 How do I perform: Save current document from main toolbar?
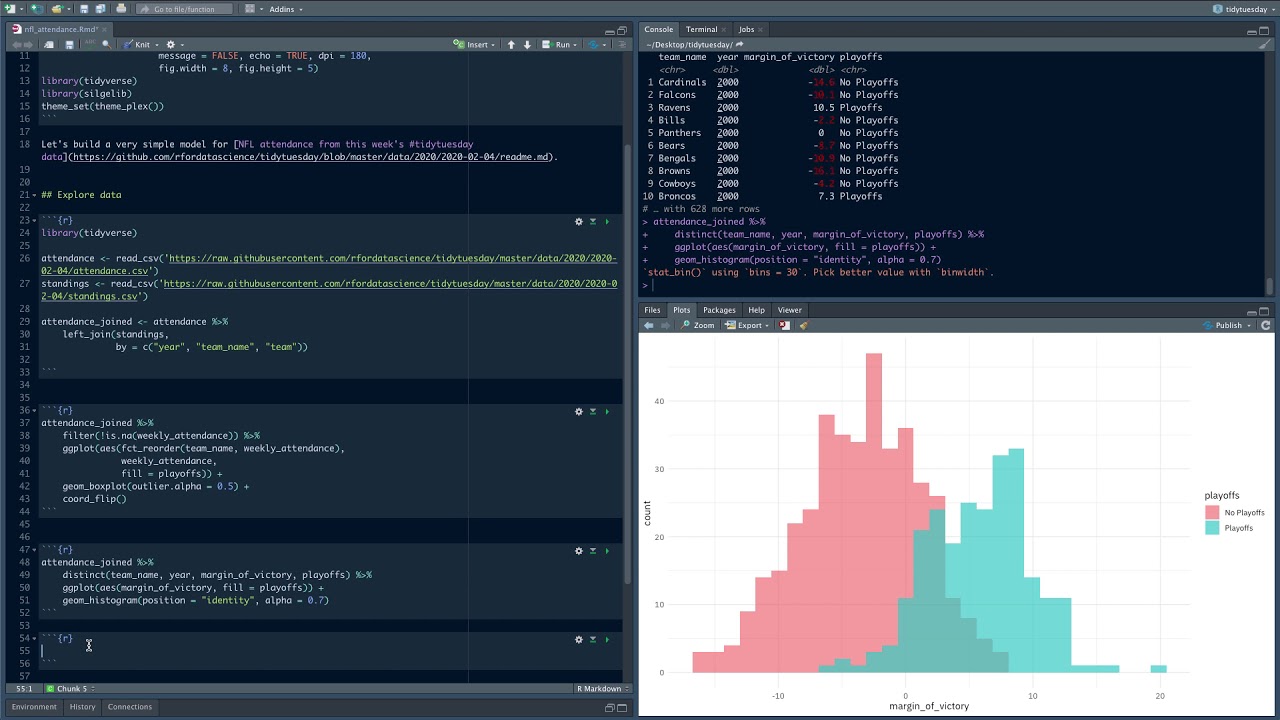pyautogui.click(x=84, y=9)
